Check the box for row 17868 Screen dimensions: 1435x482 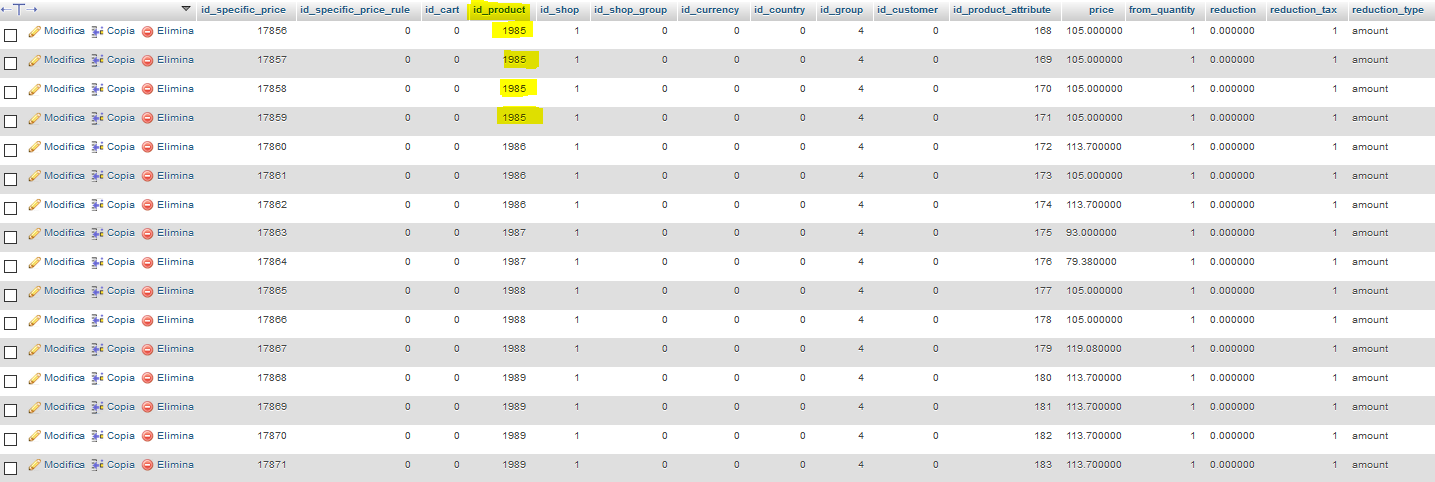[11, 383]
